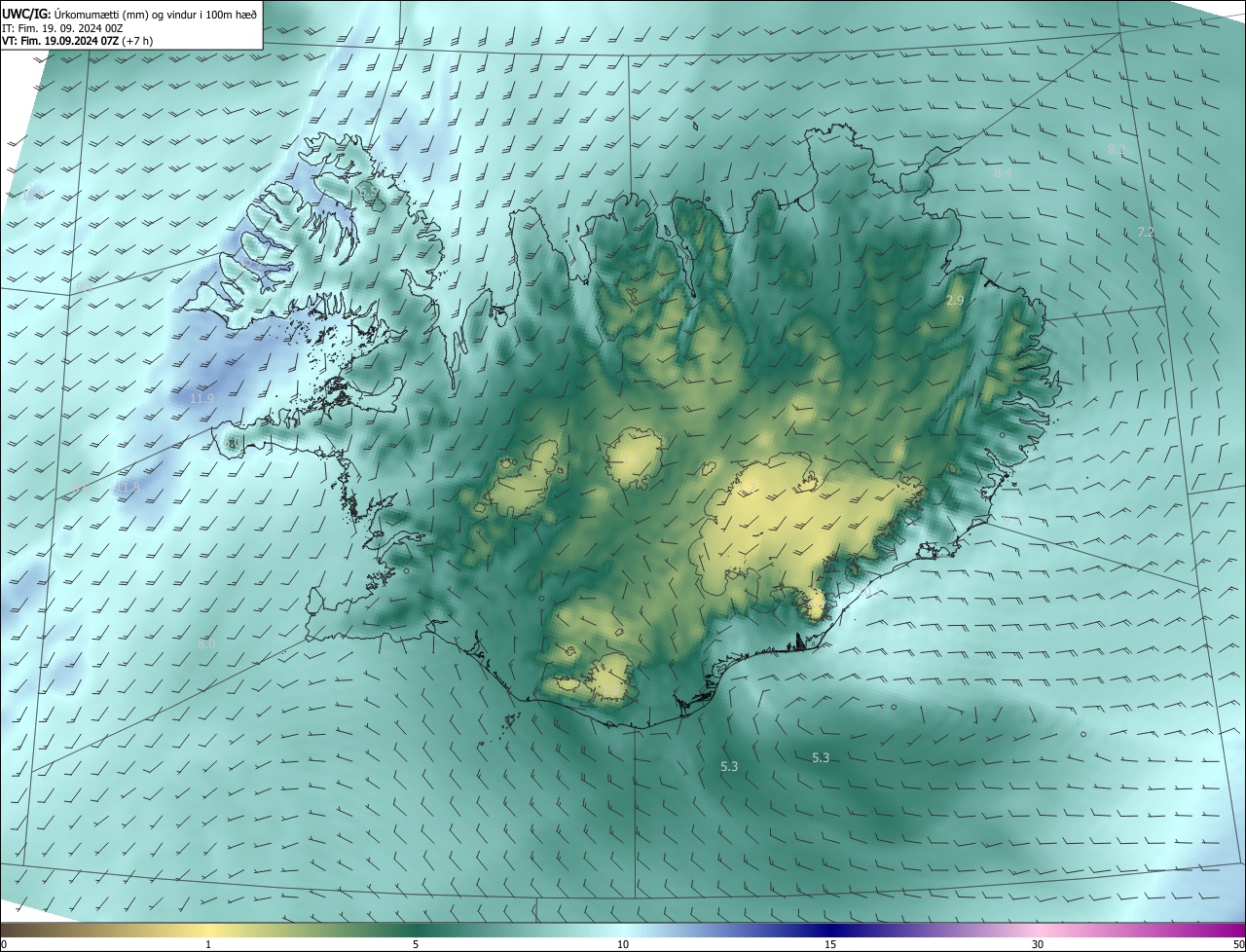Click the 50 tick on the color scale
This screenshot has height=952, width=1246.
point(1238,944)
